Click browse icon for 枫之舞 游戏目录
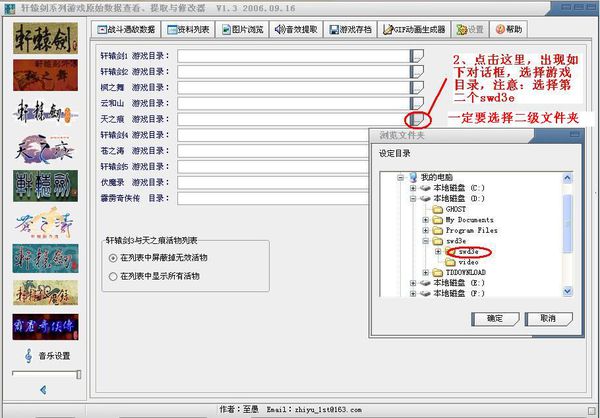 417,88
